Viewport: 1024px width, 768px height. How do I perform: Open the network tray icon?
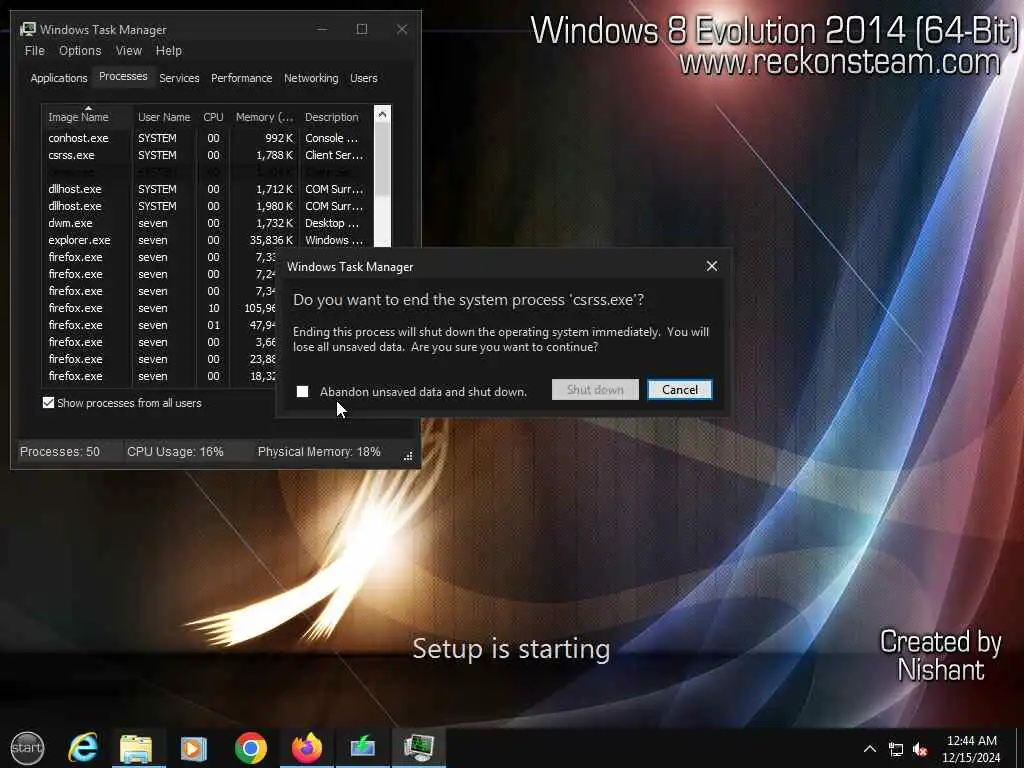896,749
